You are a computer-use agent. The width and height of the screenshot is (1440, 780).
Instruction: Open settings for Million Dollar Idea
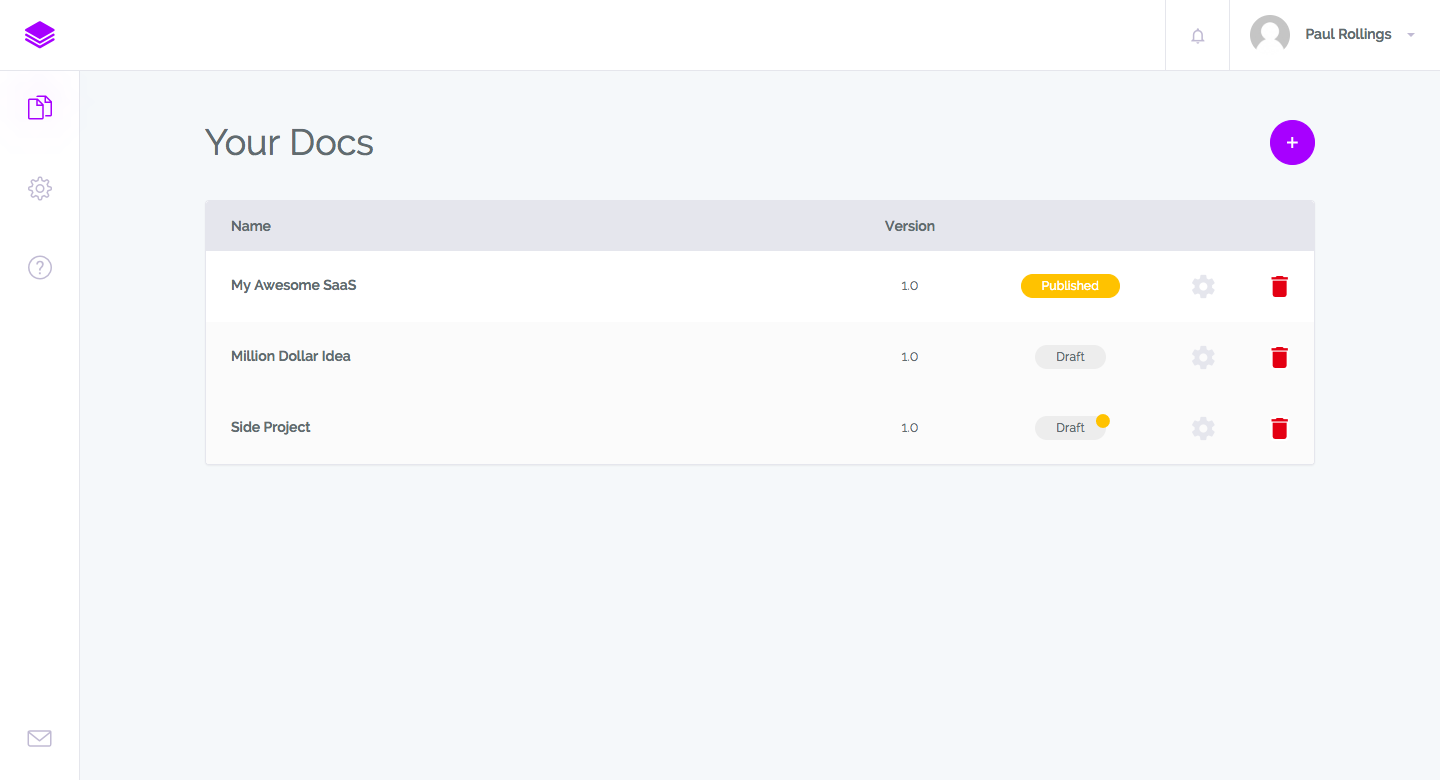[x=1203, y=357]
